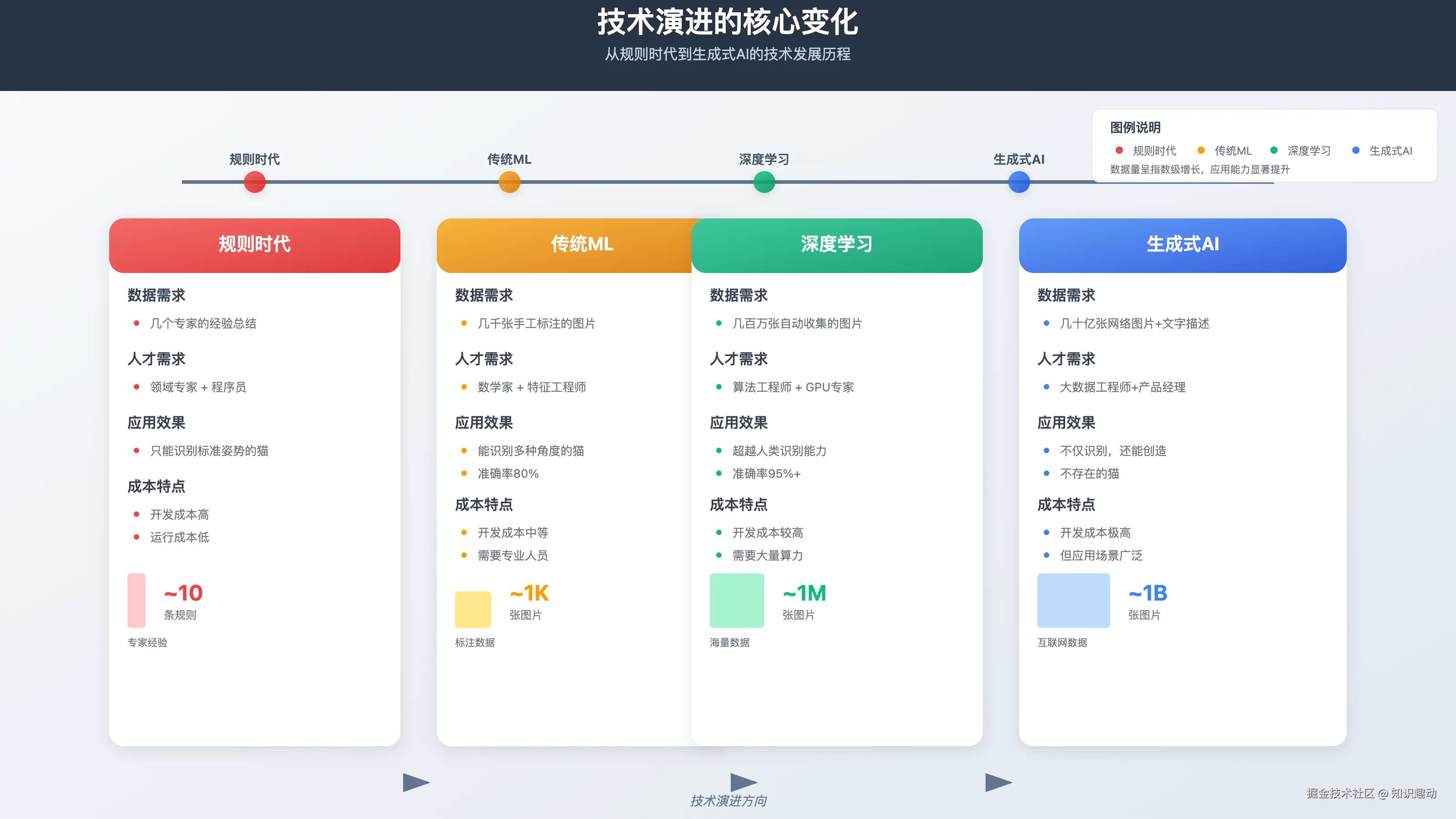
Task: Select the green 深度学习 card header
Action: click(837, 245)
